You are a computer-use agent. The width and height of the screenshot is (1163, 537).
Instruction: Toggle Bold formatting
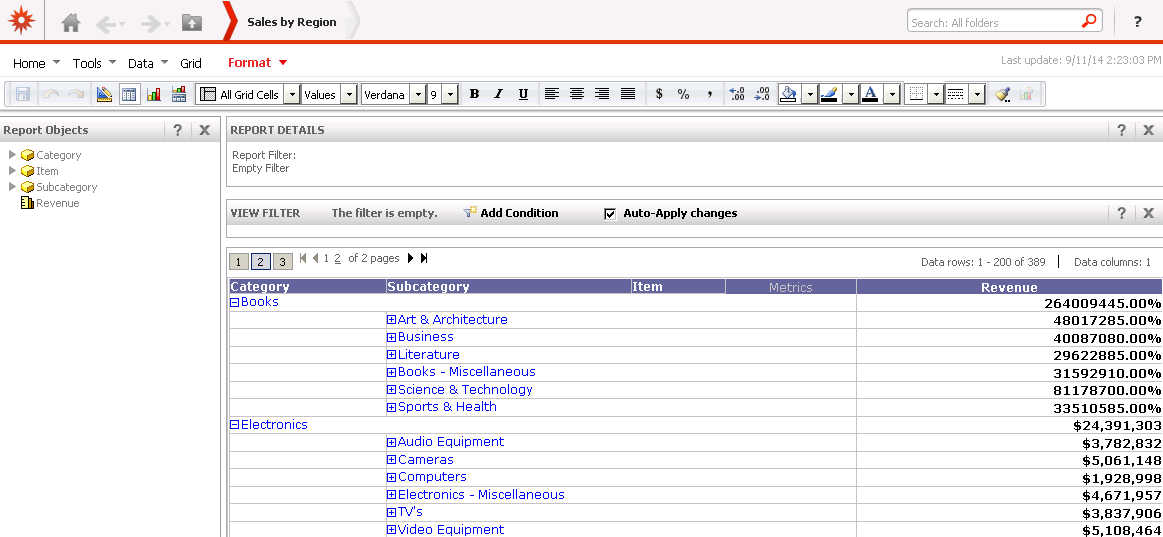pyautogui.click(x=475, y=94)
